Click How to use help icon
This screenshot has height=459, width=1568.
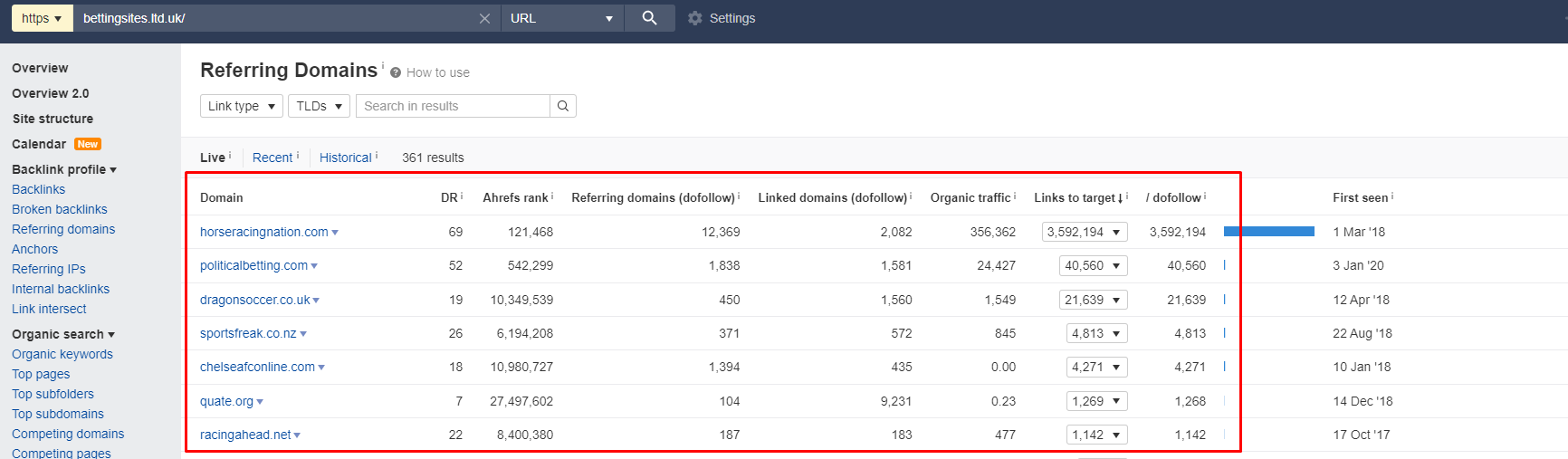[x=396, y=72]
